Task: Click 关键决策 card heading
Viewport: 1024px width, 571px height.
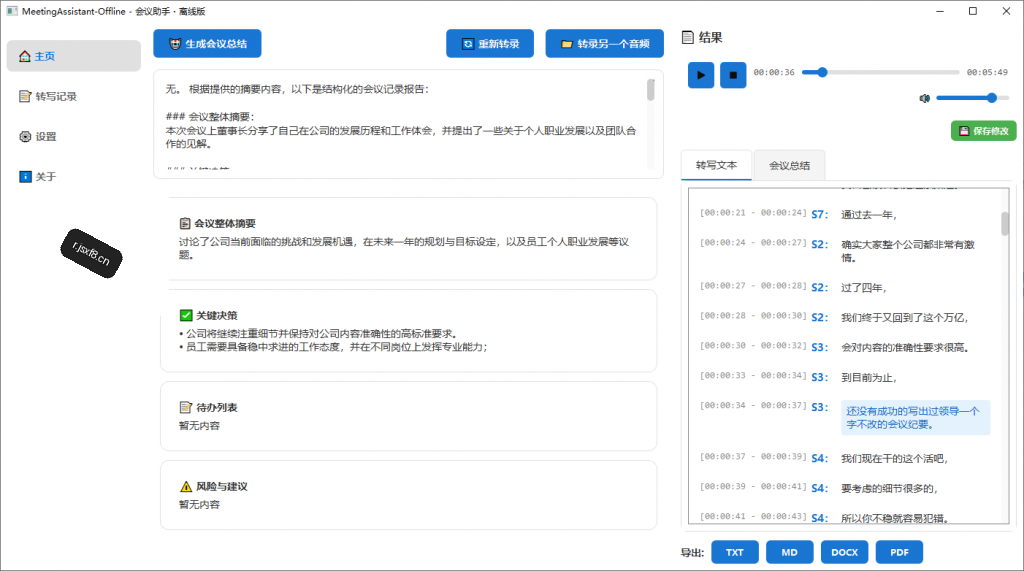Action: 217,316
